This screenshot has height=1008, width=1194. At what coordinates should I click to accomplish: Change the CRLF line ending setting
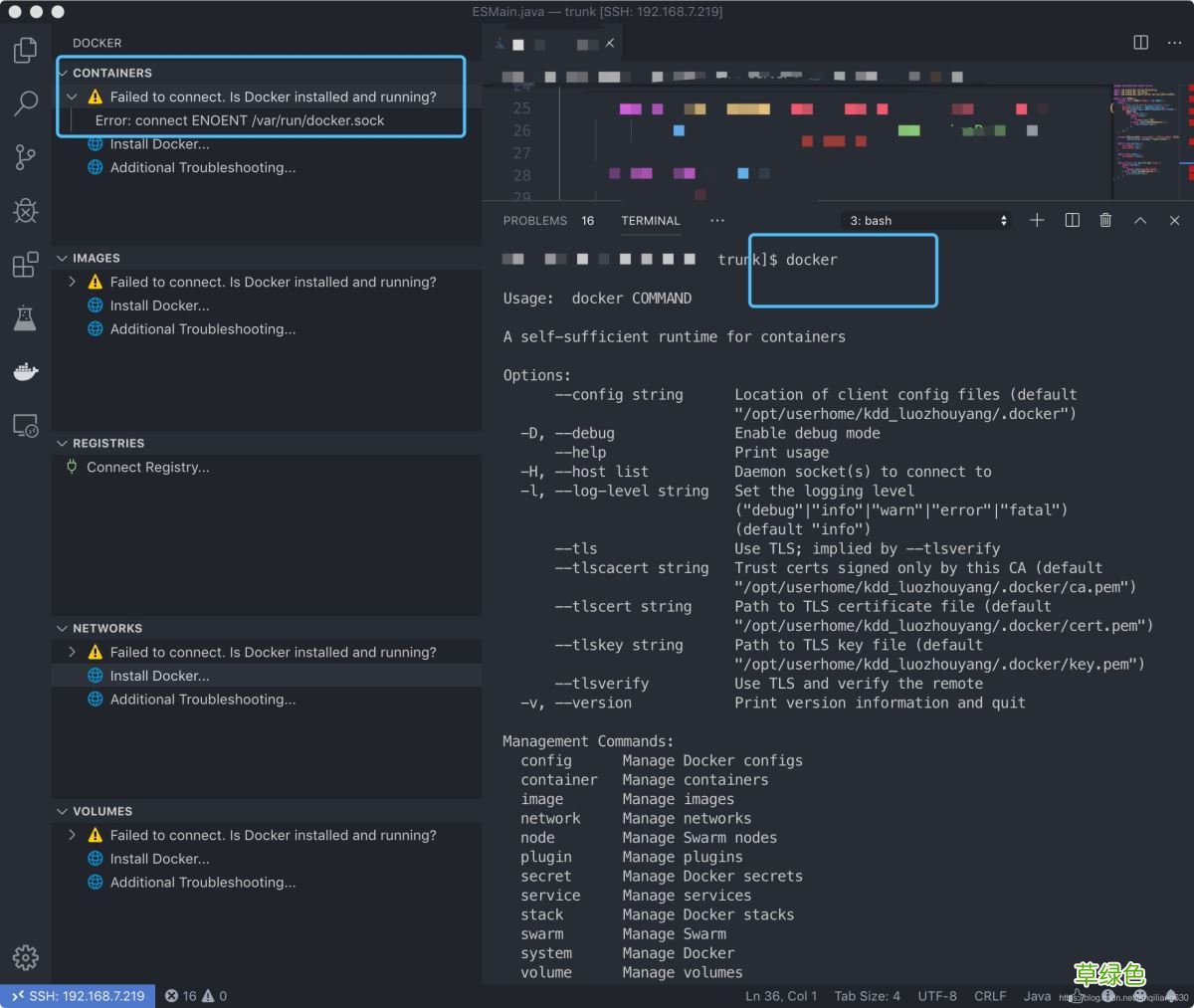click(x=990, y=995)
